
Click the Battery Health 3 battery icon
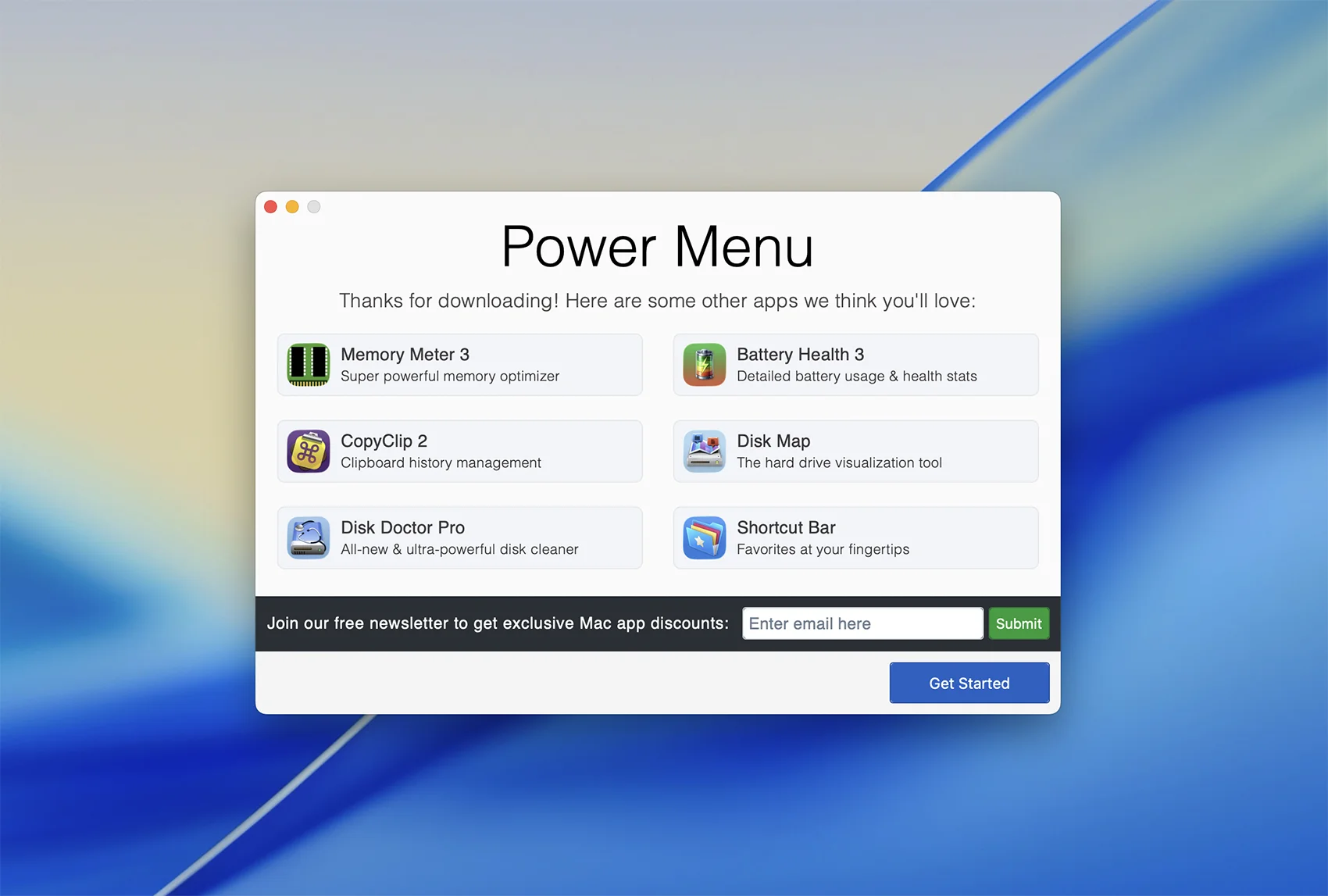click(704, 365)
